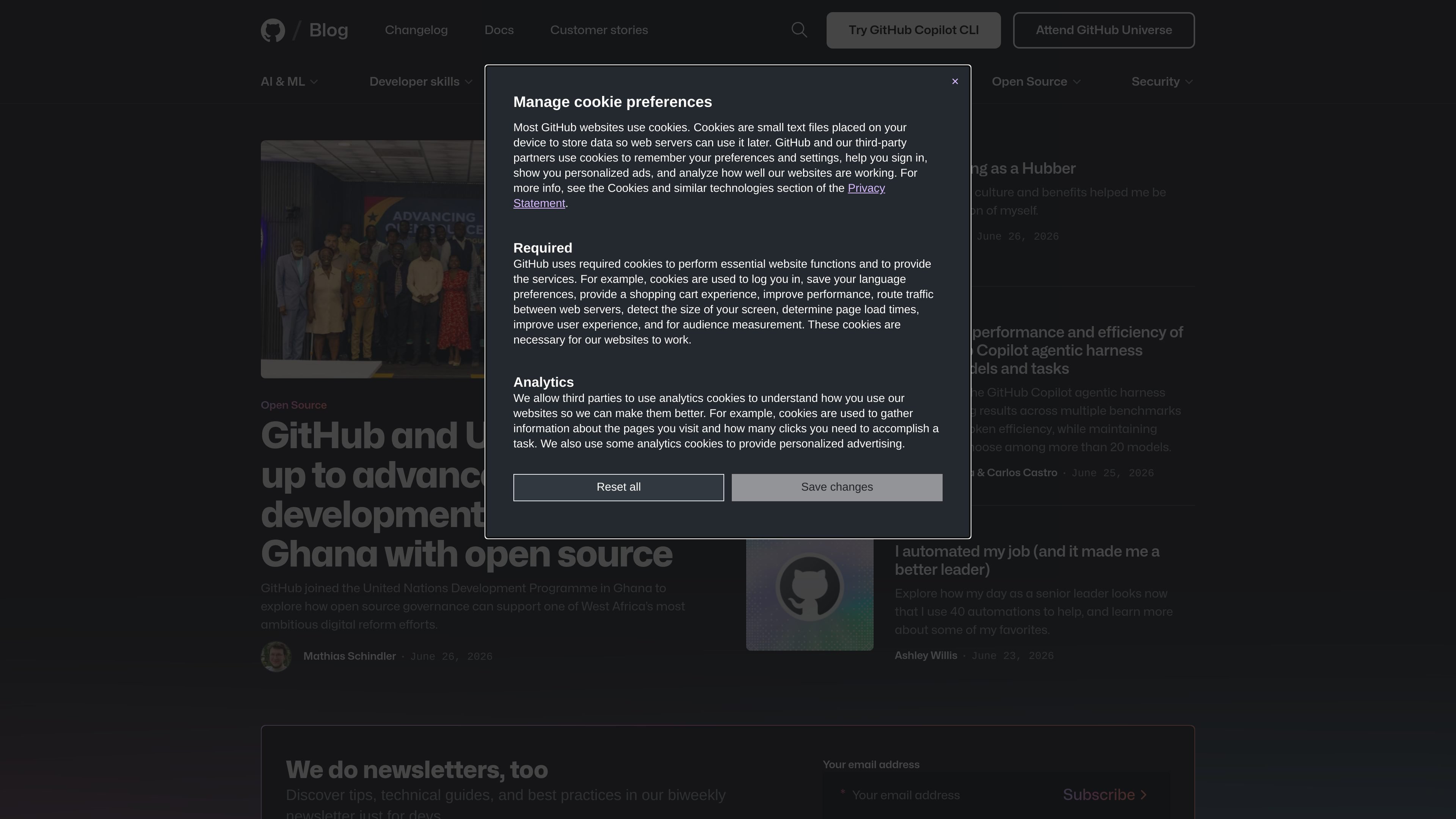
Task: Click the date beside Mathias Schindler
Action: tap(451, 656)
